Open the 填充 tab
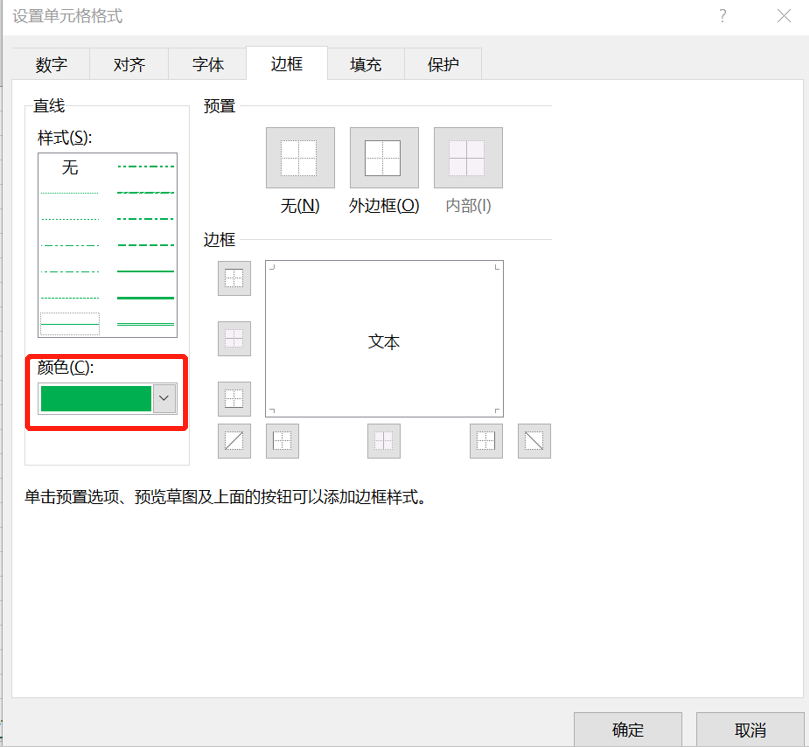809x747 pixels. 365,64
